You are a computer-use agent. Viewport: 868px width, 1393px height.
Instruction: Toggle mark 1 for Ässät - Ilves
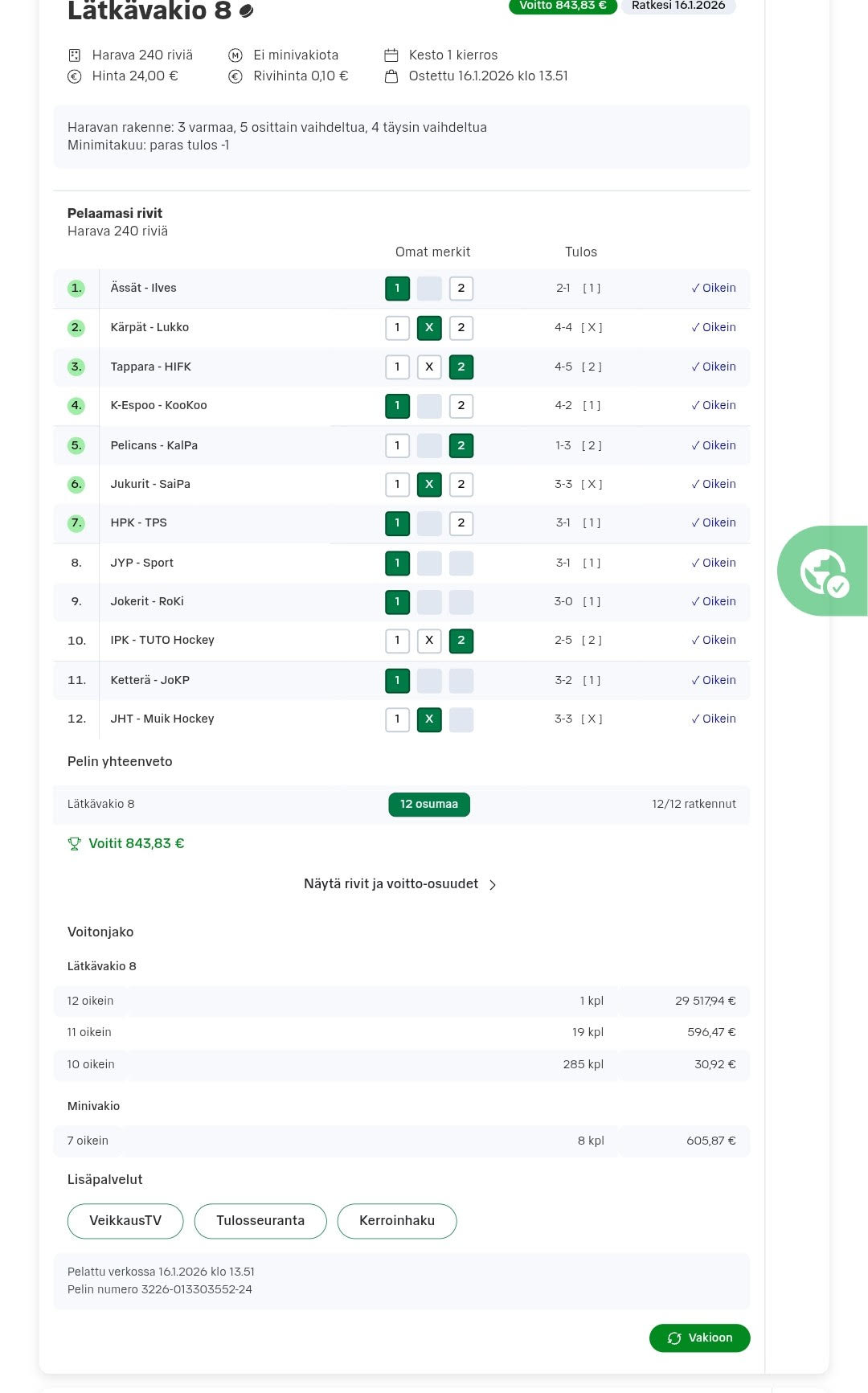(397, 289)
